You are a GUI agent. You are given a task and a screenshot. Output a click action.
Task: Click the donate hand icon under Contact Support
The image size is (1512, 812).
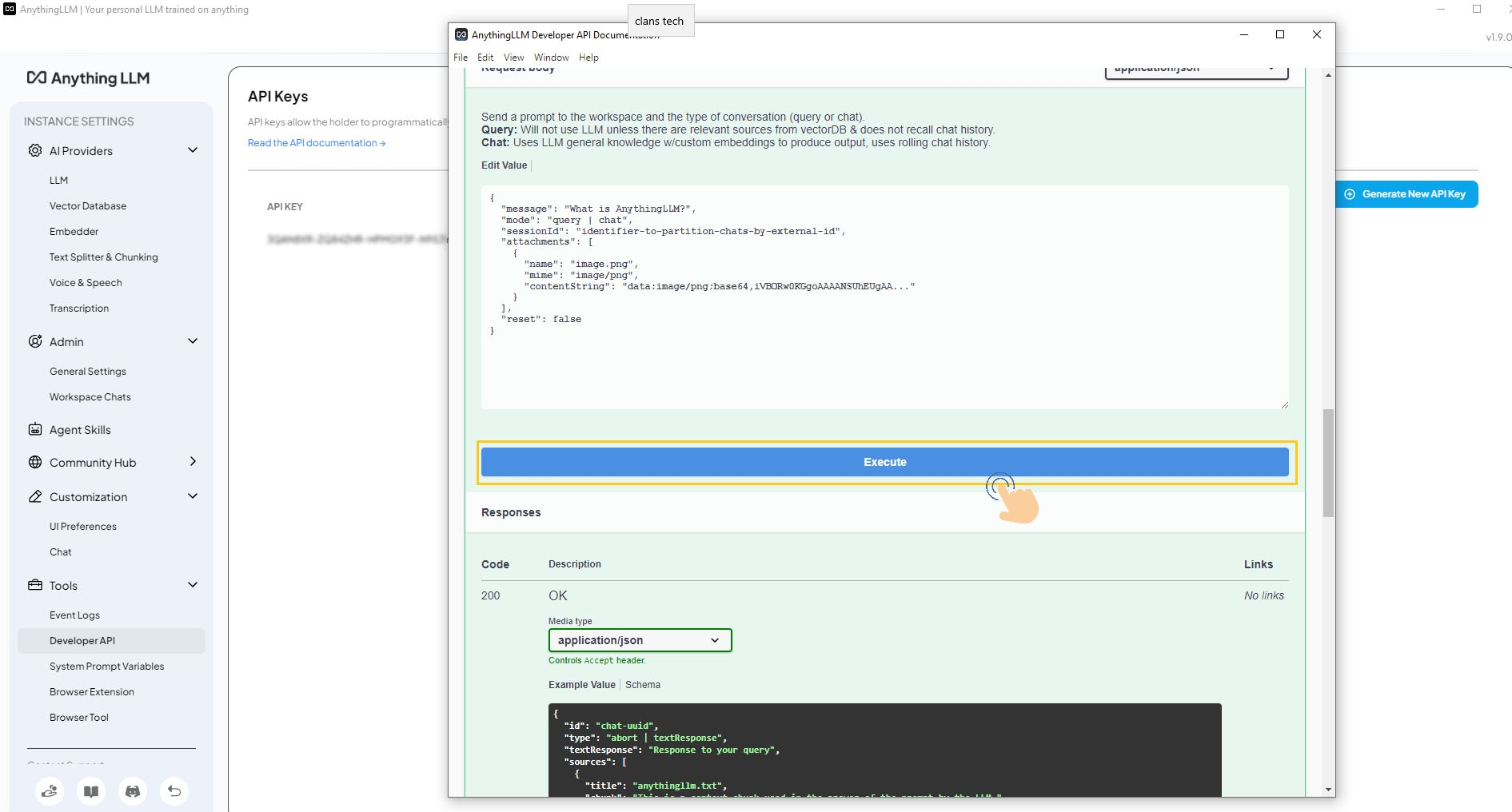click(50, 791)
